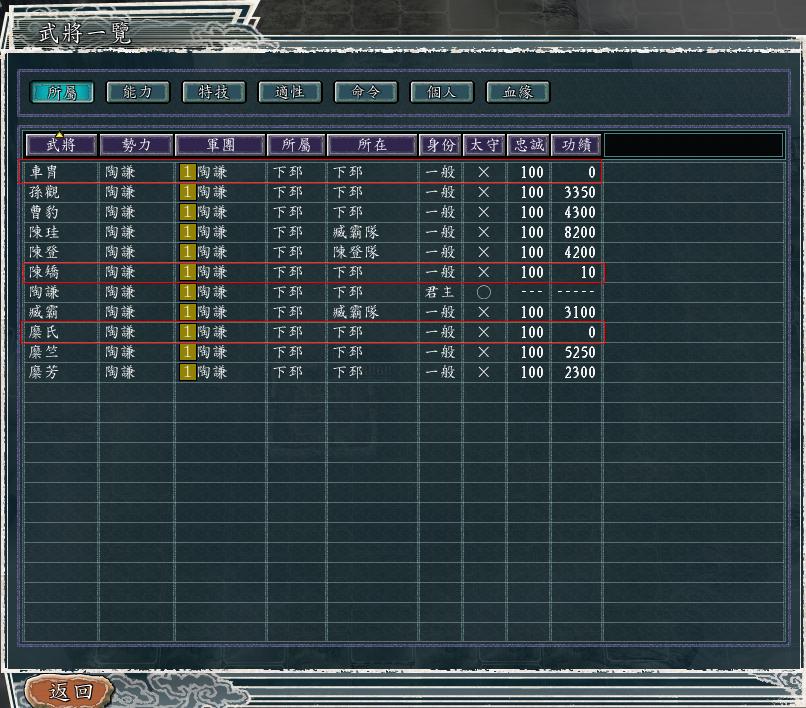Click the governor X mark for 陳珪
Image resolution: width=806 pixels, height=708 pixels.
click(x=484, y=232)
